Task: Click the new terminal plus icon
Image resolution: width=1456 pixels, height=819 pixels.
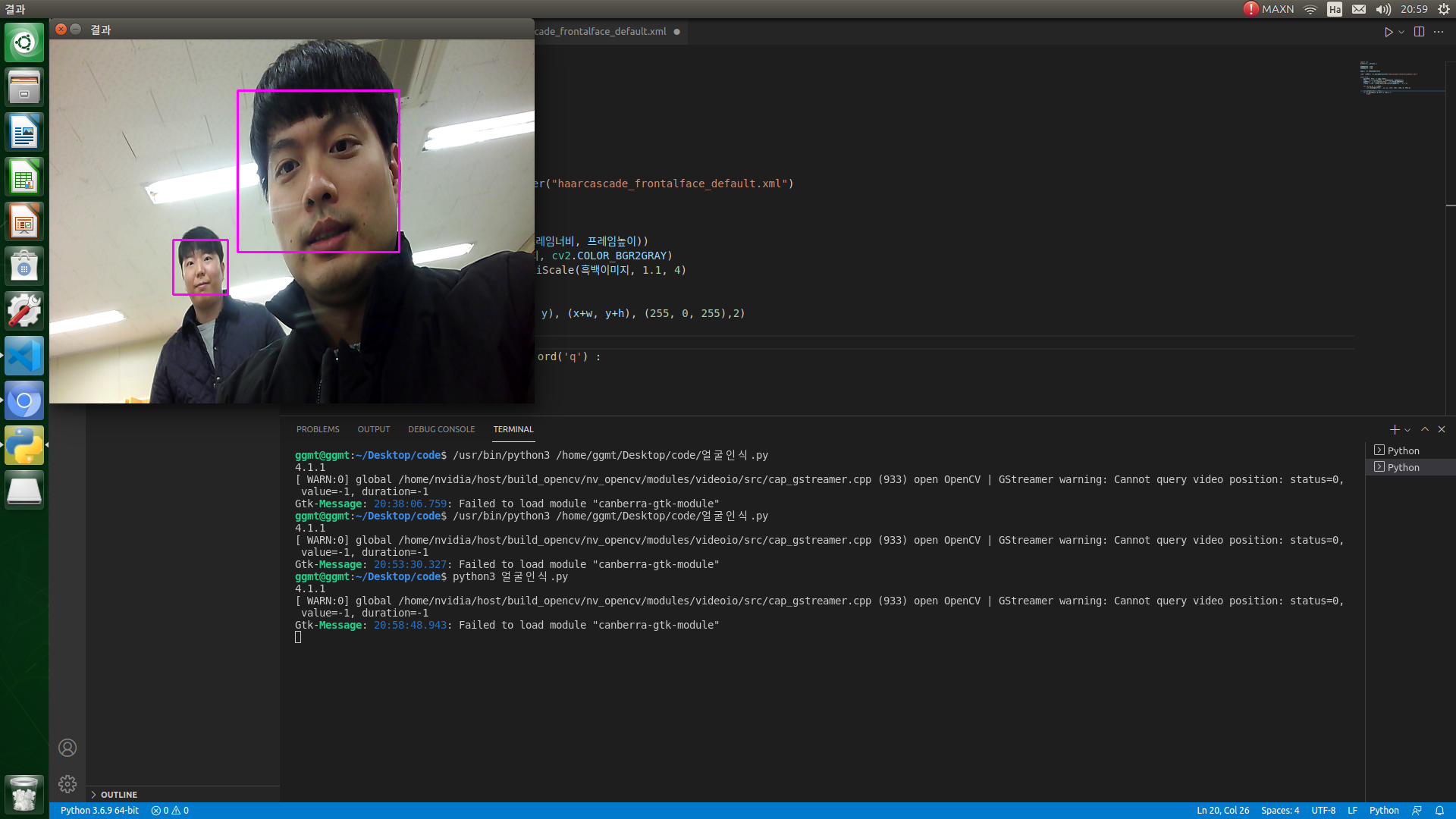Action: pos(1394,429)
